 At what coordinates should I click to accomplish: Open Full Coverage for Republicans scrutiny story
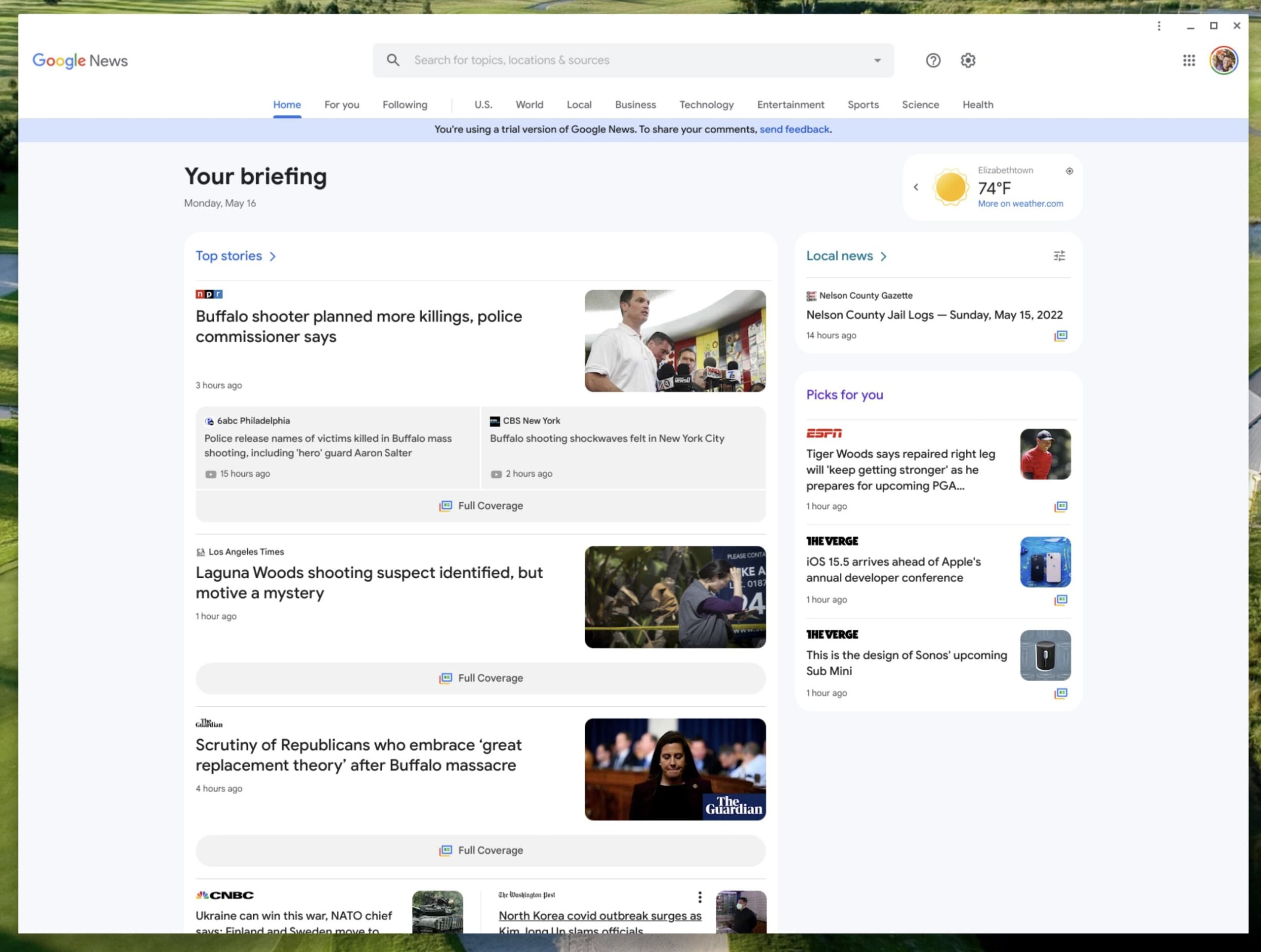(481, 851)
